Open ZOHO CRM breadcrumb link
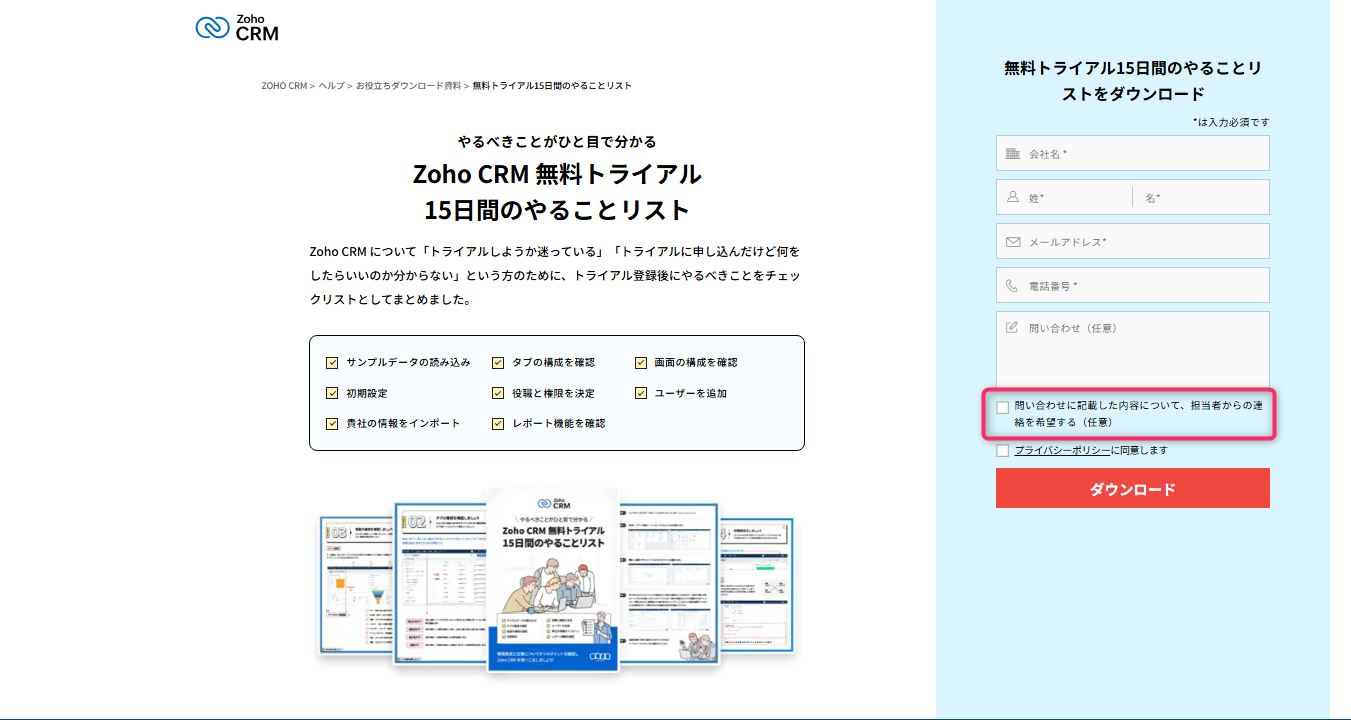This screenshot has height=720, width=1351. tap(284, 86)
